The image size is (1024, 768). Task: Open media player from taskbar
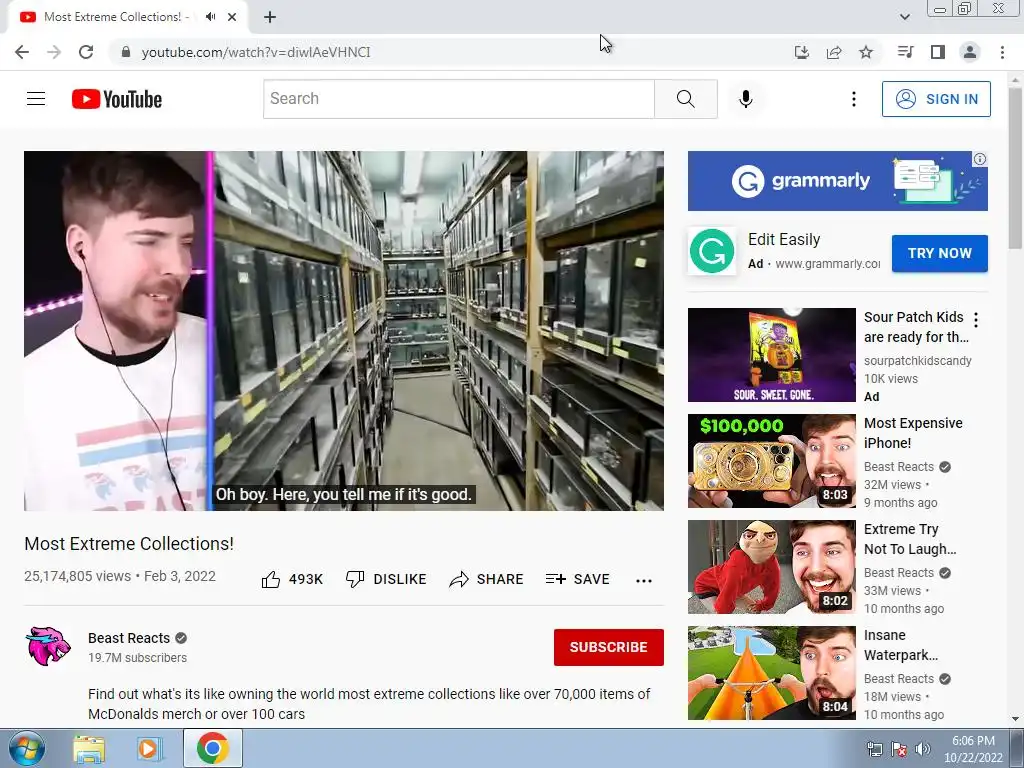148,748
